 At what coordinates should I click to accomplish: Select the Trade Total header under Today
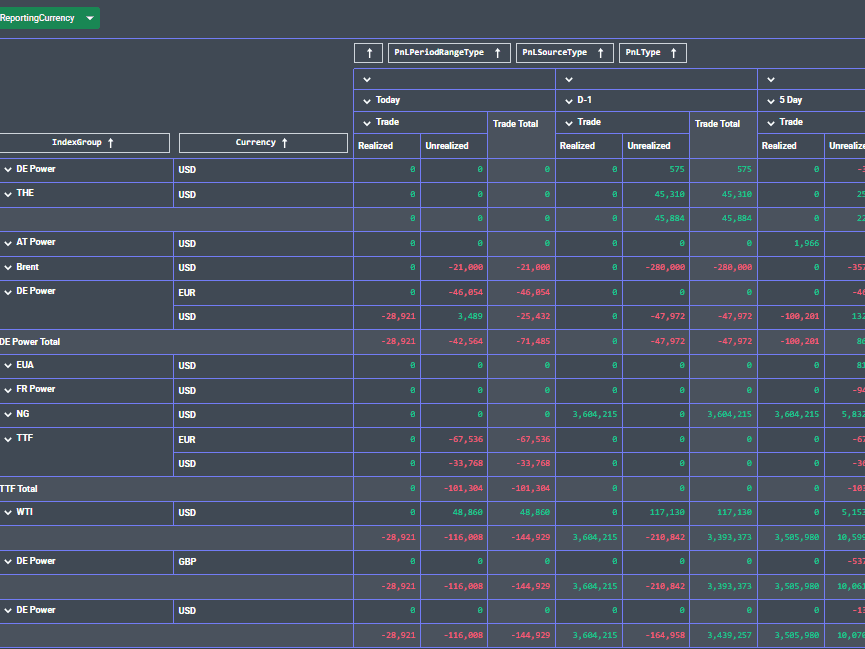coord(515,124)
